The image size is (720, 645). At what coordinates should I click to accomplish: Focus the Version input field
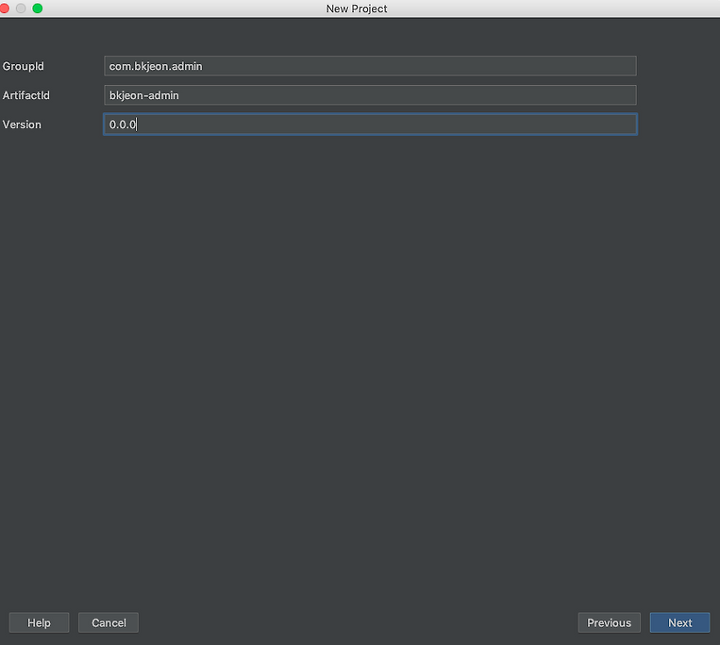pyautogui.click(x=370, y=124)
